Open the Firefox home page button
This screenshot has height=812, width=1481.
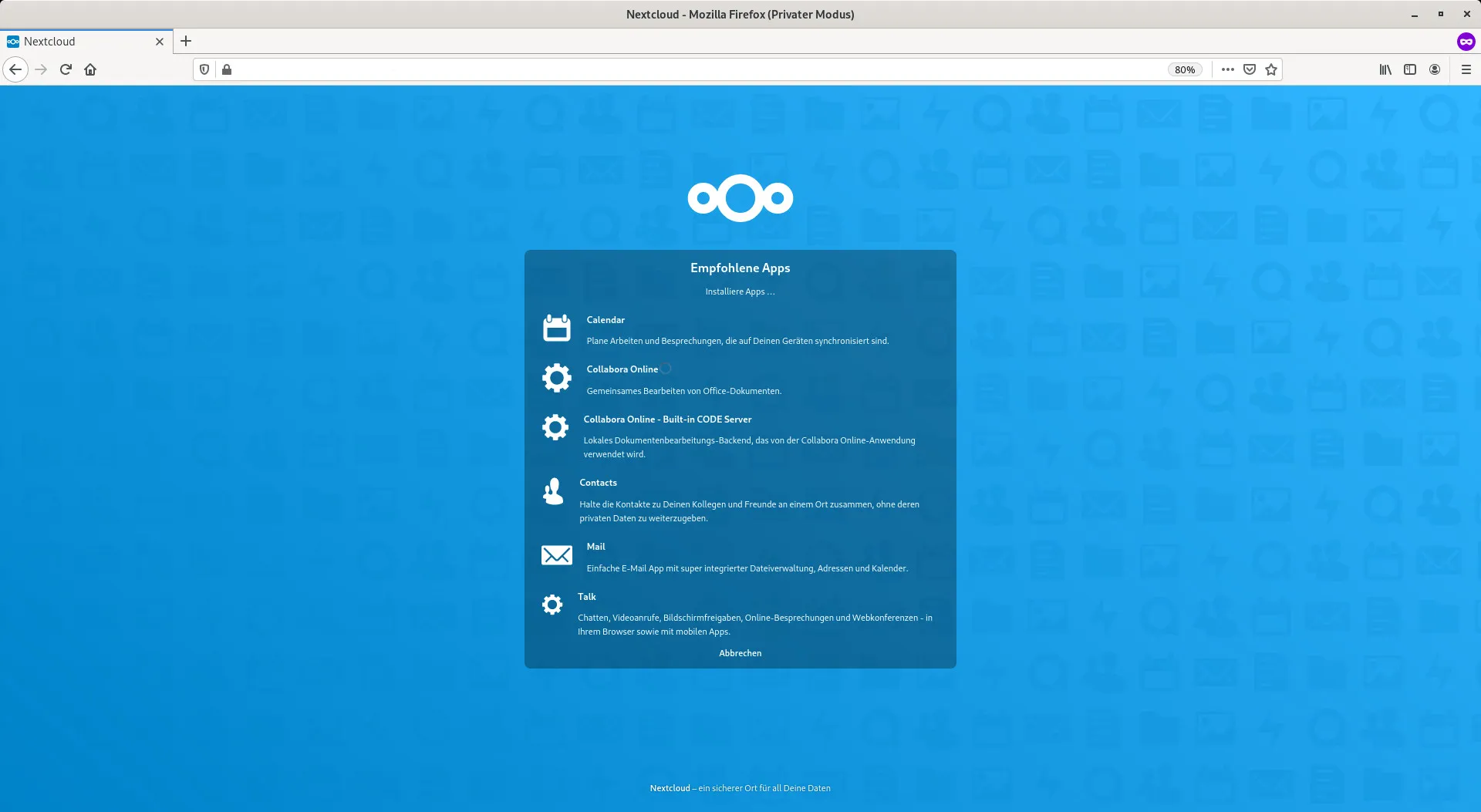[90, 69]
